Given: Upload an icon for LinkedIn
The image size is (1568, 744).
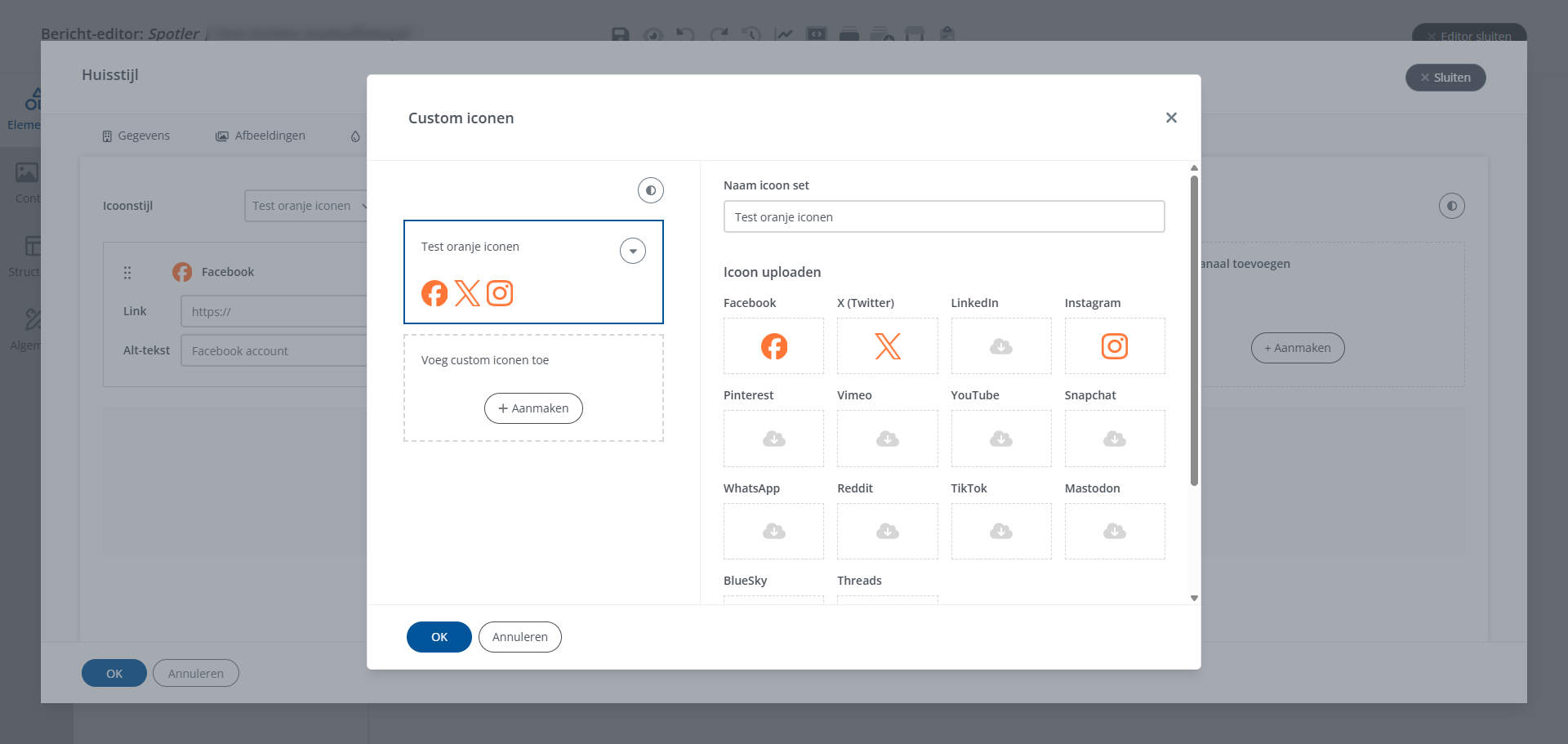Looking at the screenshot, I should 1001,346.
